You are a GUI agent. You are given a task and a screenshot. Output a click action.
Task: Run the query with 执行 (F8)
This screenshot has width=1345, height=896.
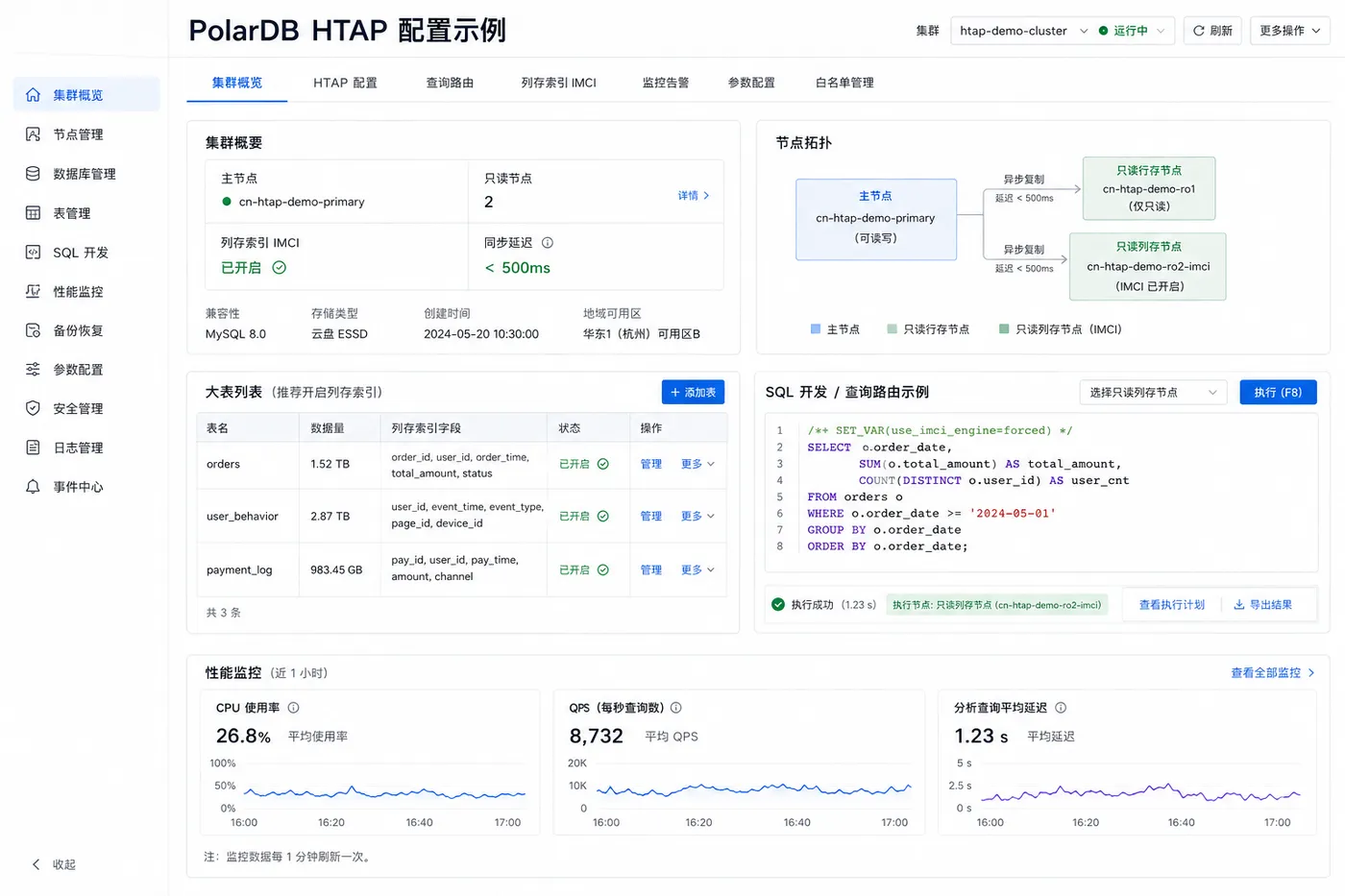click(1278, 392)
